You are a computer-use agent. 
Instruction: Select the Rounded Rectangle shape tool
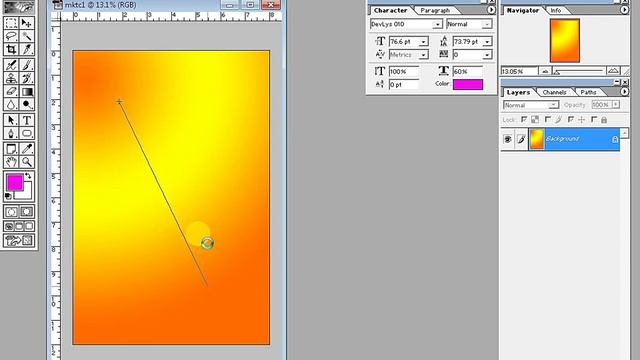coord(27,133)
